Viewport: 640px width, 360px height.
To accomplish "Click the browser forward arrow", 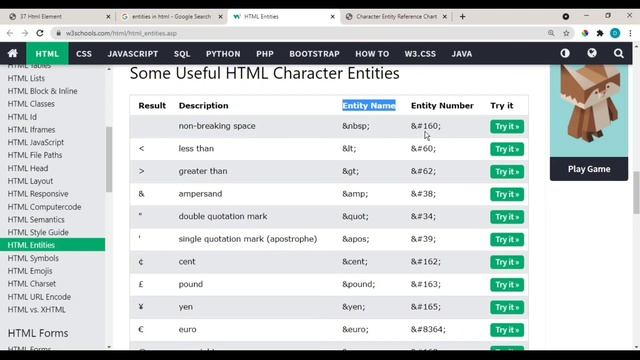I will [25, 33].
